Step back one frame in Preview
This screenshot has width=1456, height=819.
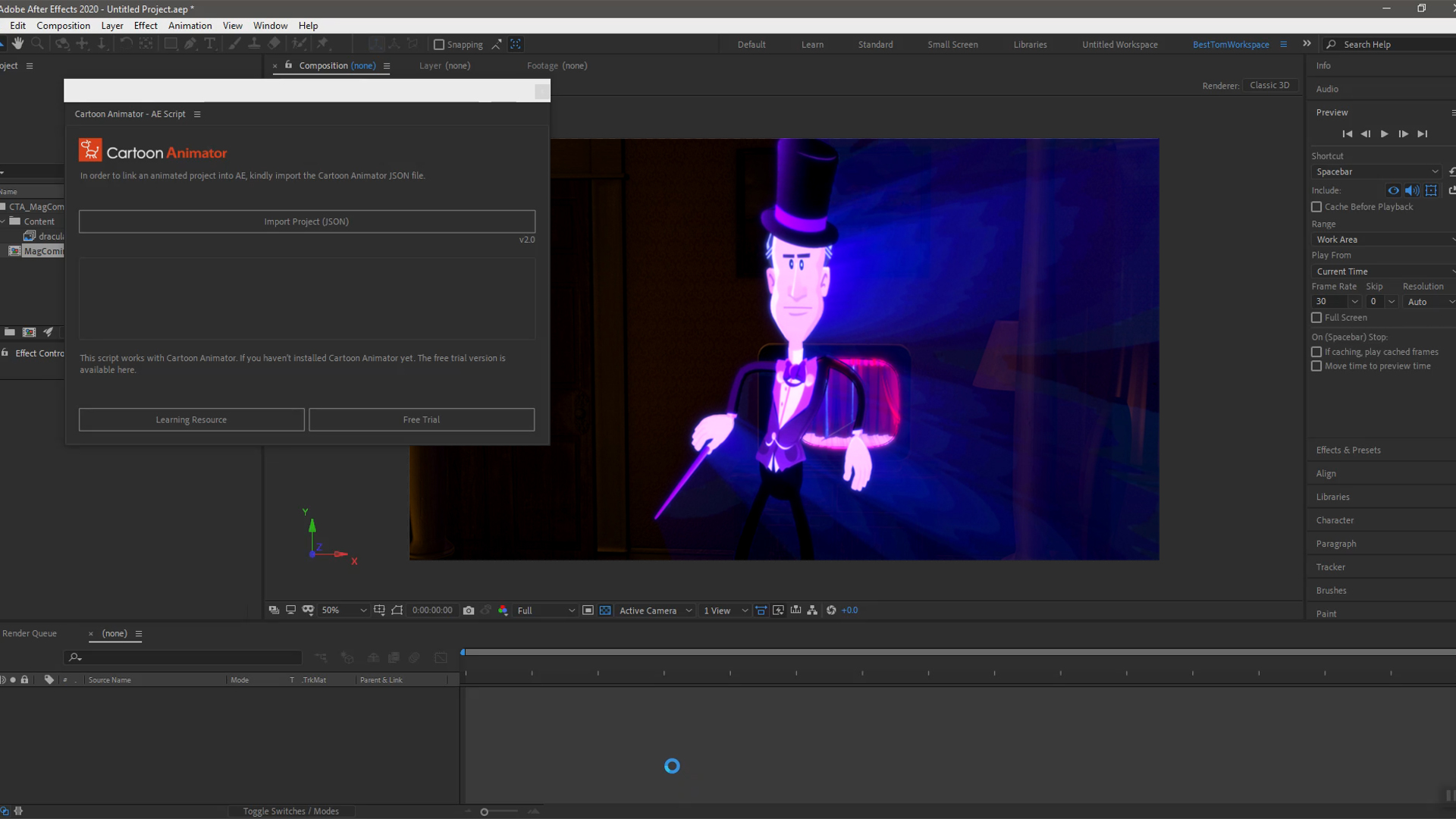[x=1366, y=134]
